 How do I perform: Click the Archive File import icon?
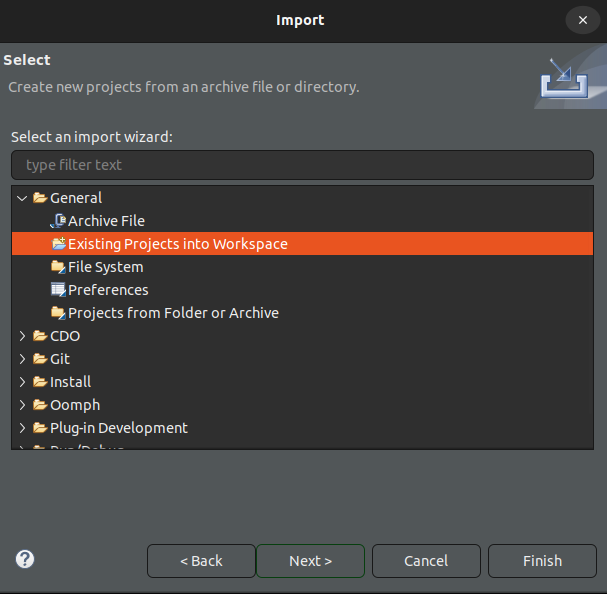pos(58,221)
